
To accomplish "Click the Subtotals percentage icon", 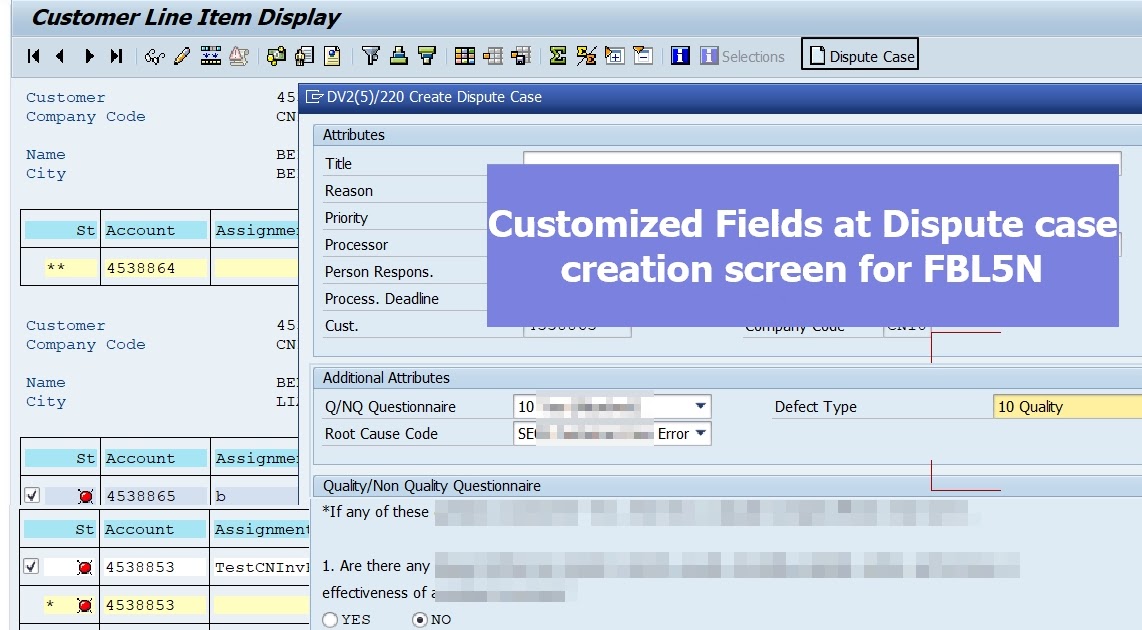I will (x=584, y=56).
